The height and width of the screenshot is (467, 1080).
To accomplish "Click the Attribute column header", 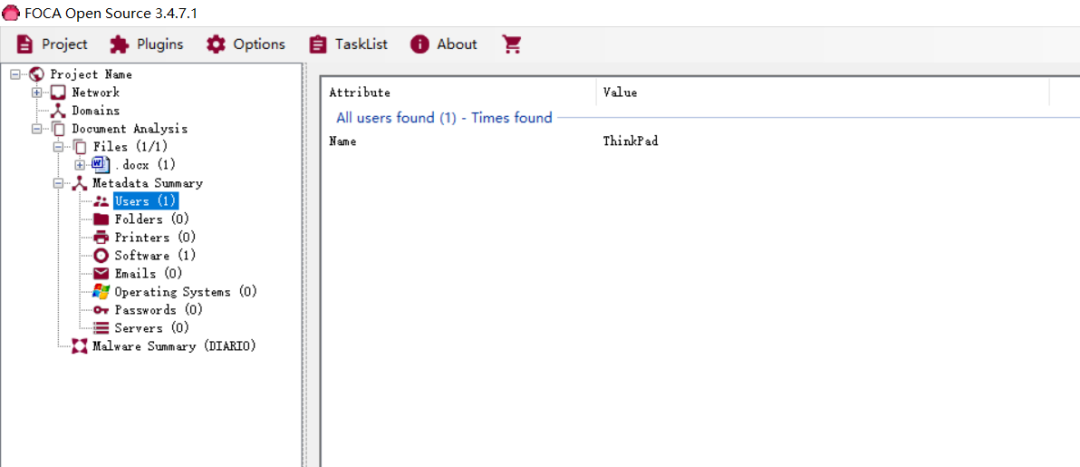I will tap(460, 92).
